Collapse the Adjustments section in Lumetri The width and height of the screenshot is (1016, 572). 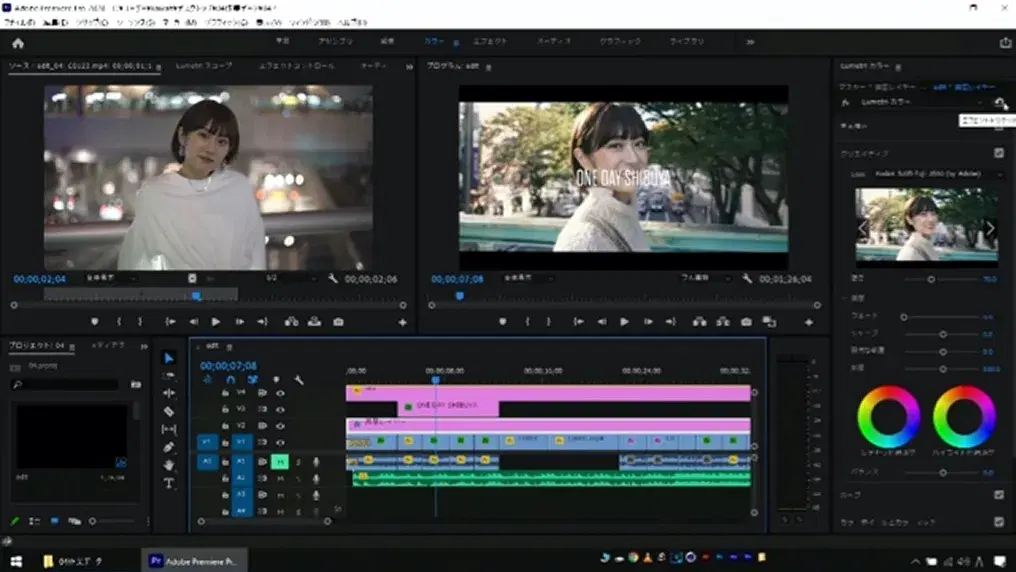(844, 298)
